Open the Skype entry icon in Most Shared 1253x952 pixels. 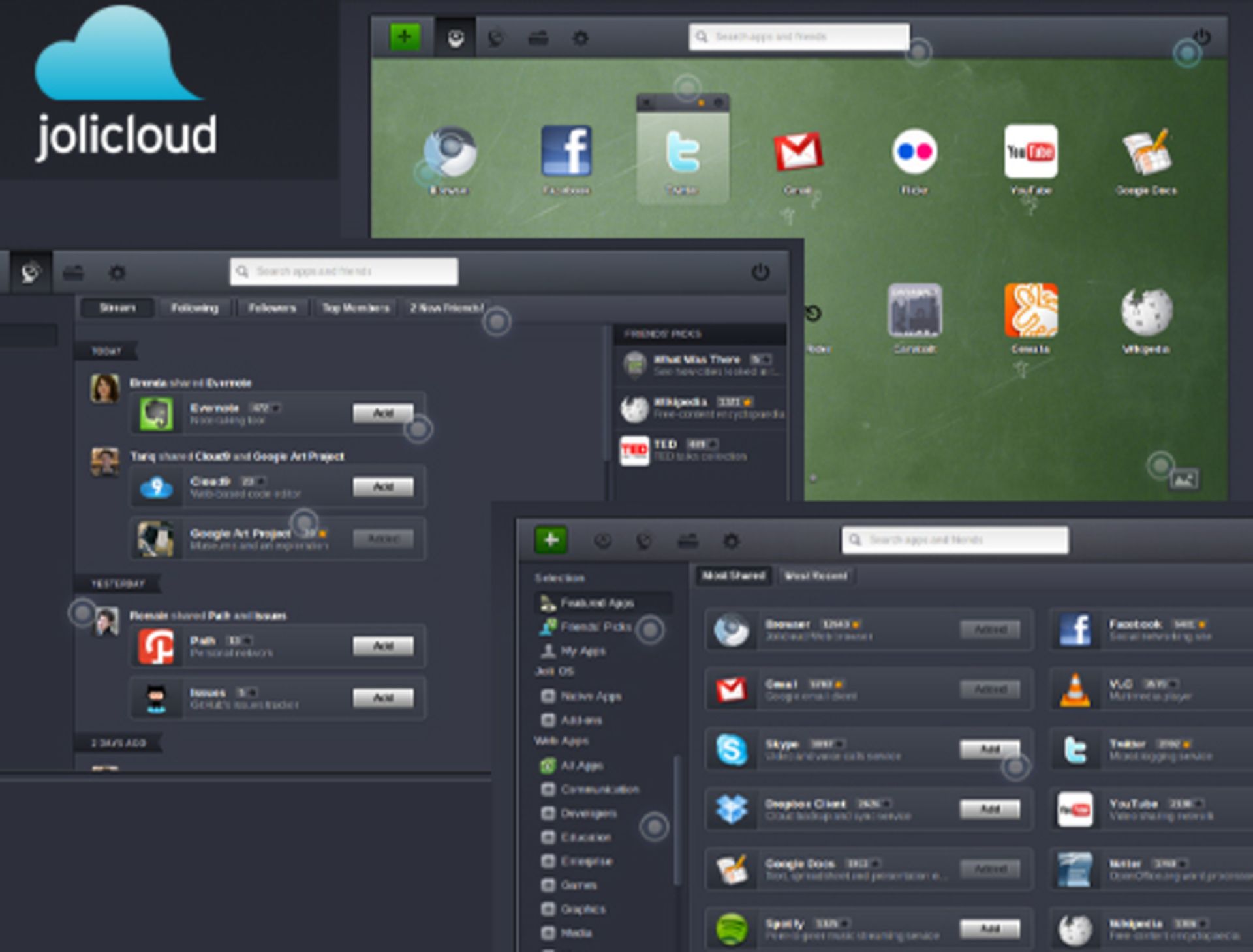click(731, 749)
